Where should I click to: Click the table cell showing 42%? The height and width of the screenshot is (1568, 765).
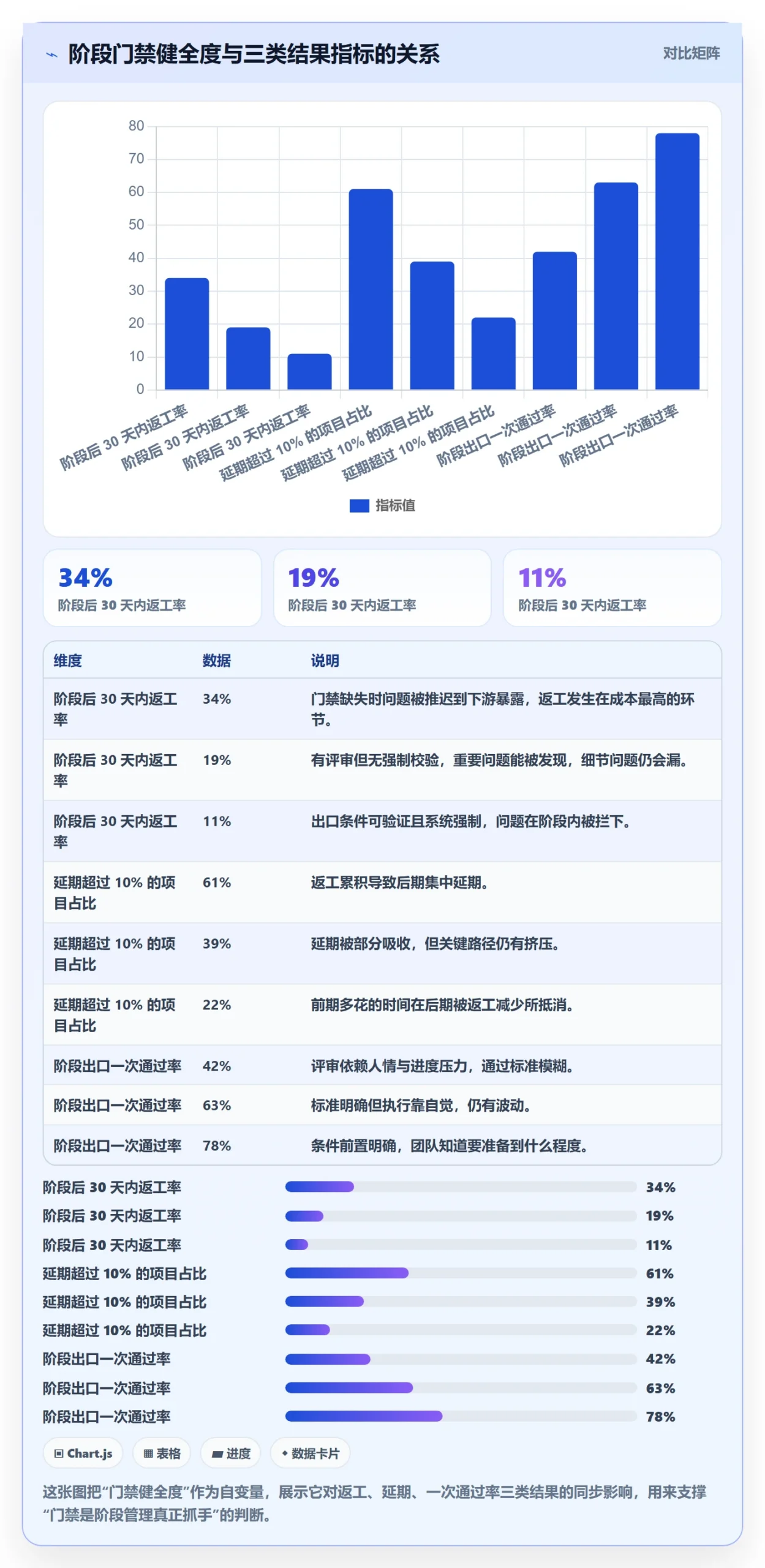tap(217, 1066)
